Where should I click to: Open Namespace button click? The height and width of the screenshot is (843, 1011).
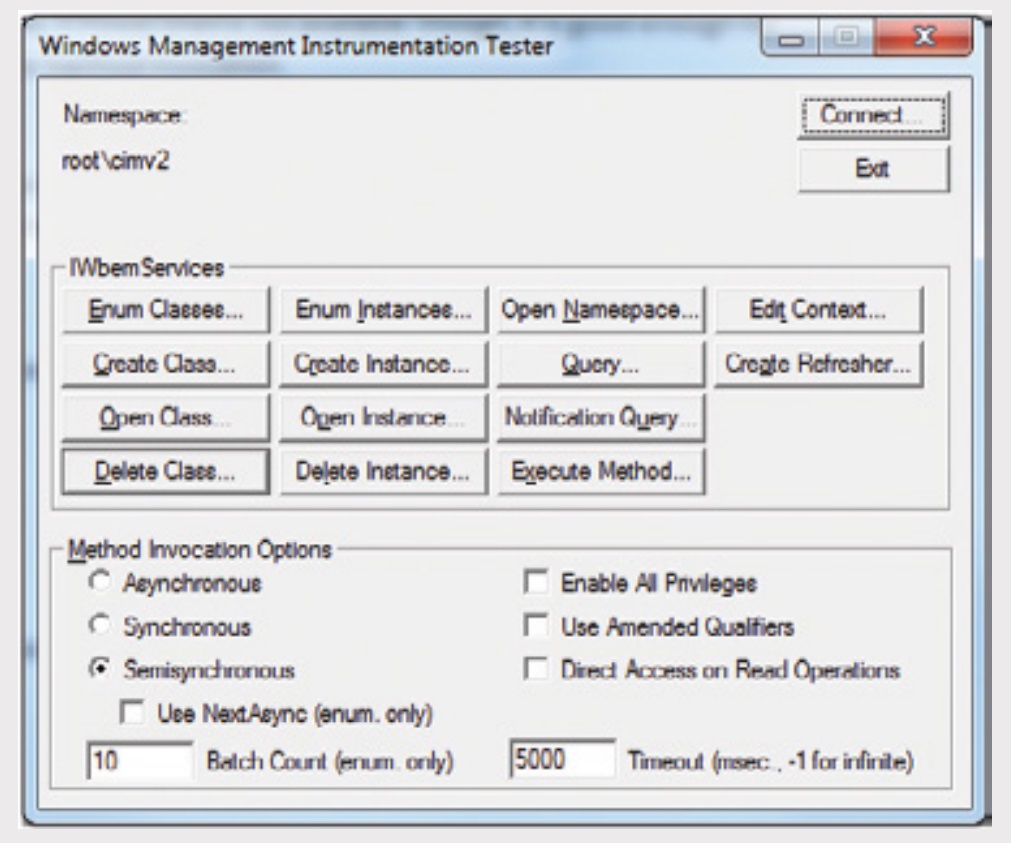[600, 312]
